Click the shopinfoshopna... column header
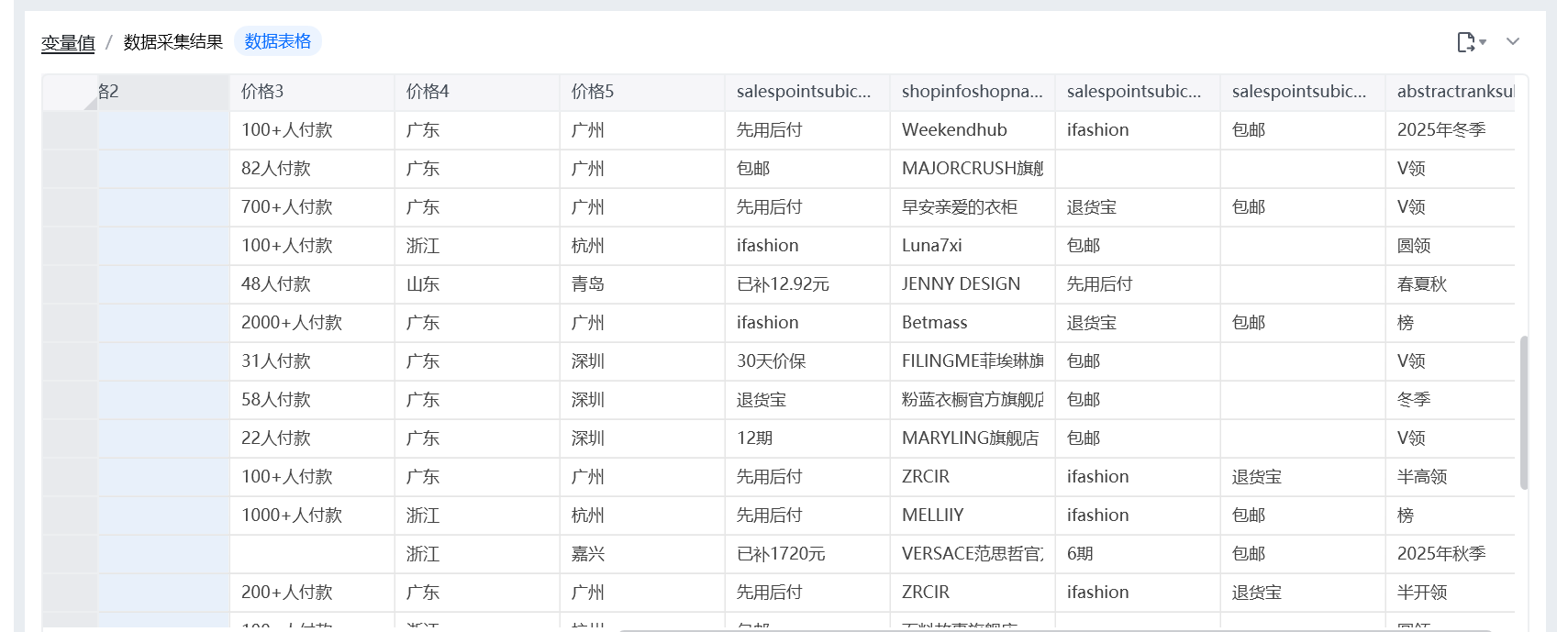The height and width of the screenshot is (632, 1568). click(x=973, y=92)
